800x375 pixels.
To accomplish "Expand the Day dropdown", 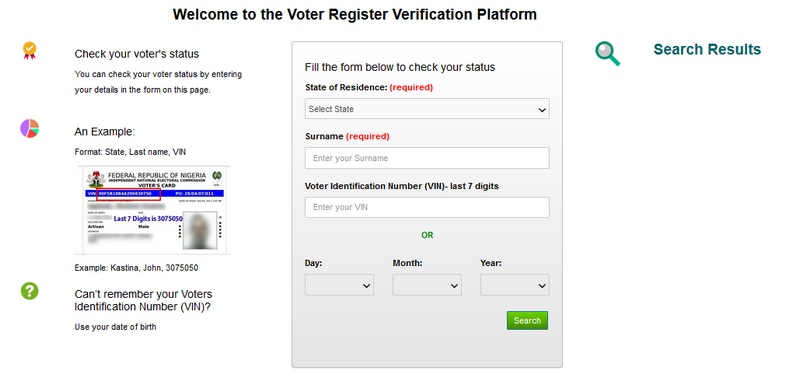I will [339, 285].
